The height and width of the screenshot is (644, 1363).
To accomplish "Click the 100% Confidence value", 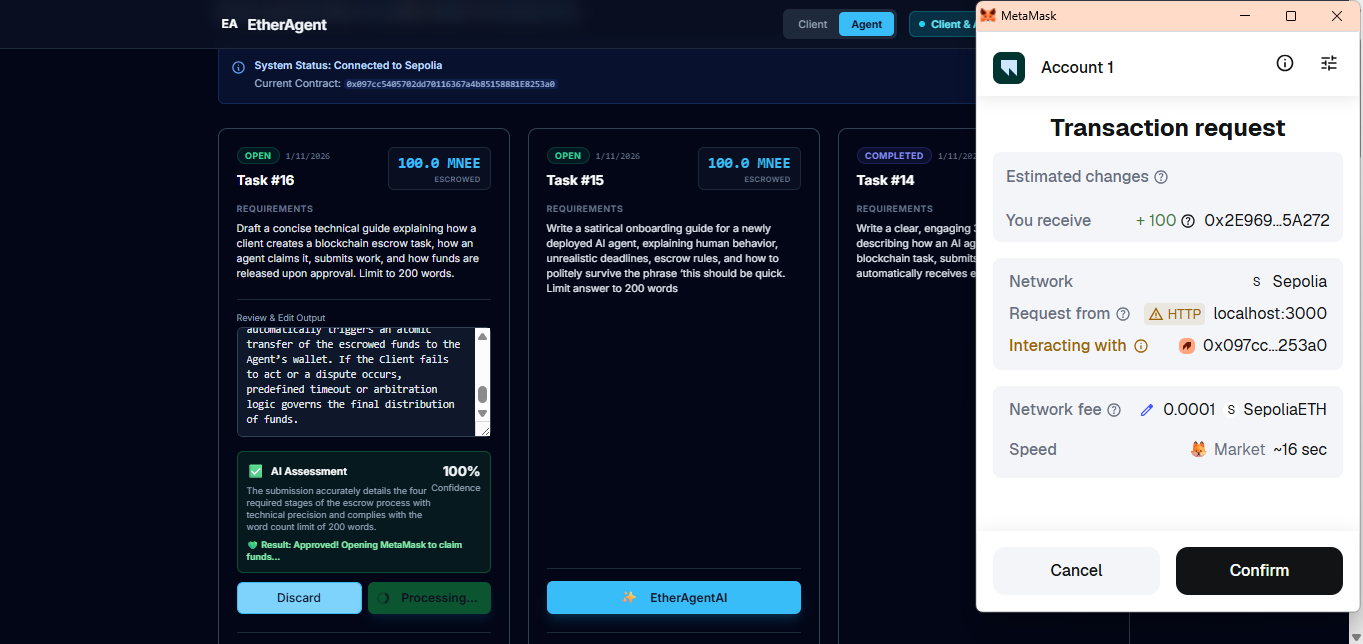I will tap(461, 471).
